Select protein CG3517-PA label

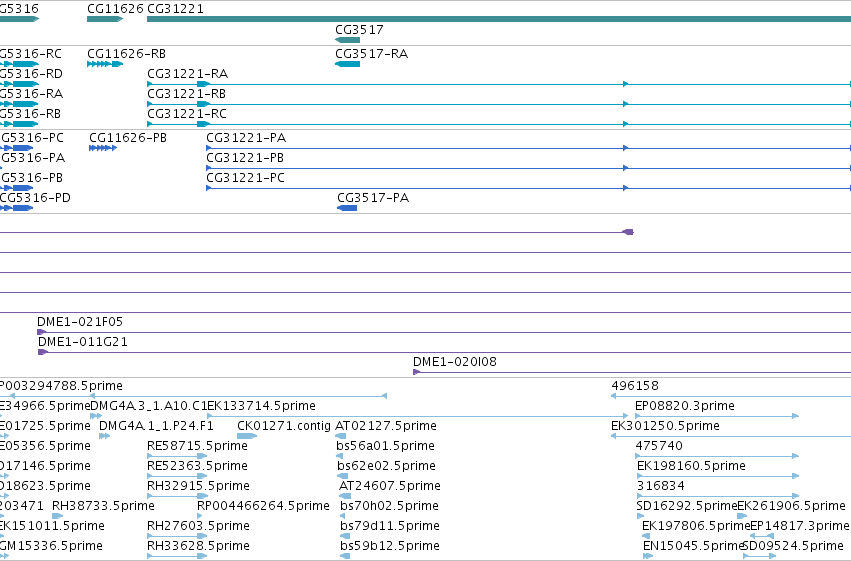[373, 198]
